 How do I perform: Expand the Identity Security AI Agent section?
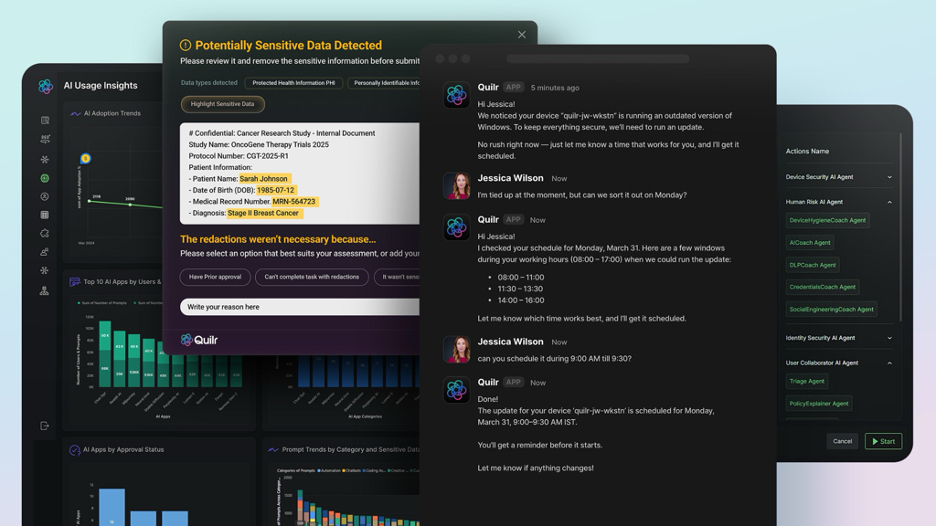[x=889, y=338]
